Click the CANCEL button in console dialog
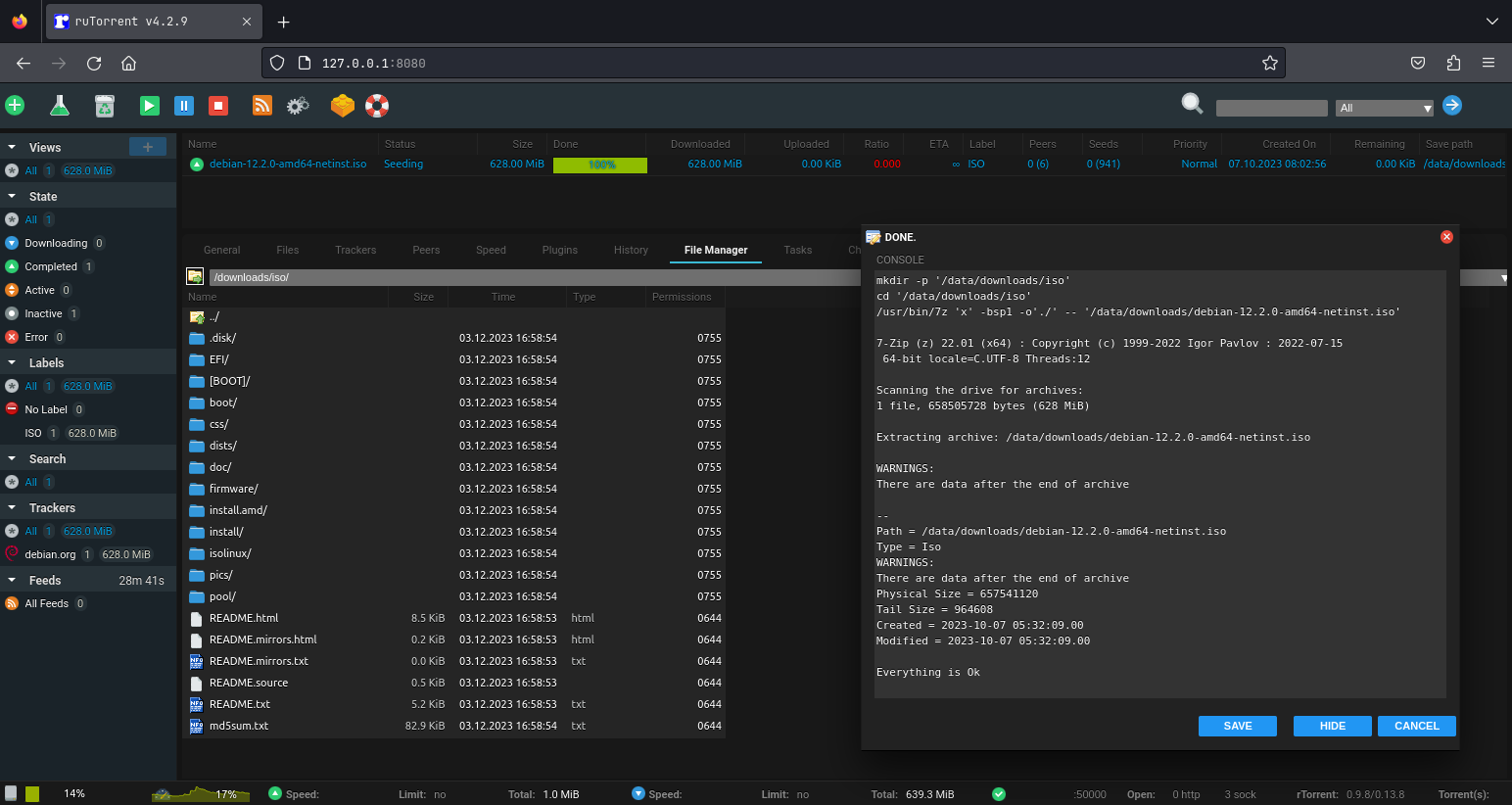The width and height of the screenshot is (1512, 805). pyautogui.click(x=1417, y=726)
